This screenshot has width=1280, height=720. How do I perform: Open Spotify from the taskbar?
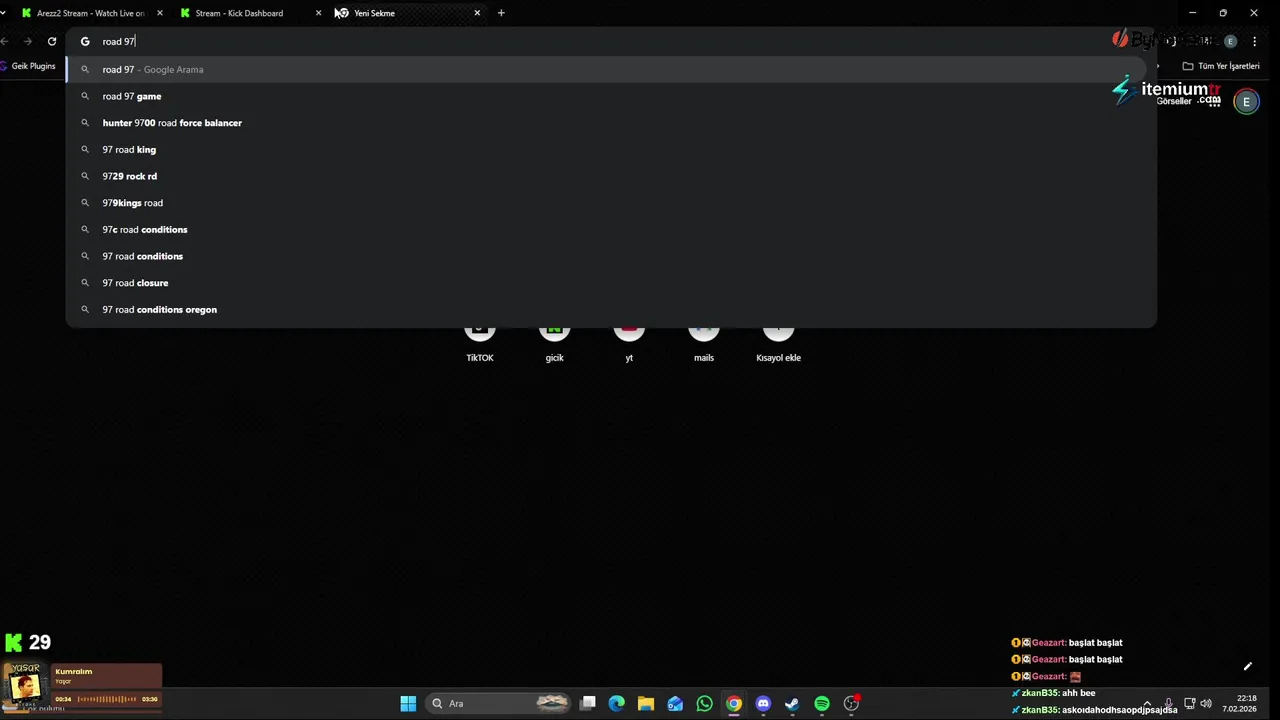822,703
